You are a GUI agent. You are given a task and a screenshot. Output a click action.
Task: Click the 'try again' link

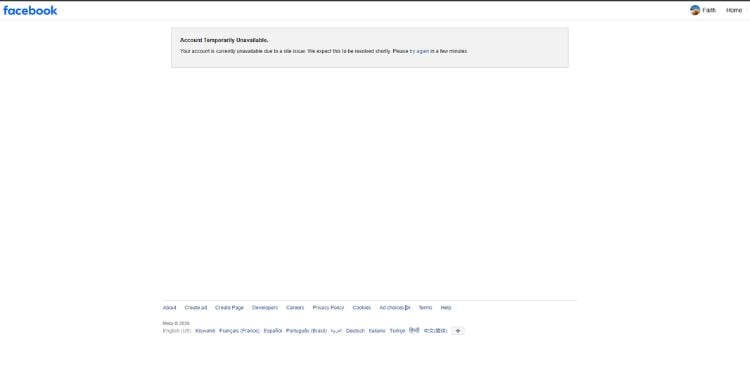419,51
